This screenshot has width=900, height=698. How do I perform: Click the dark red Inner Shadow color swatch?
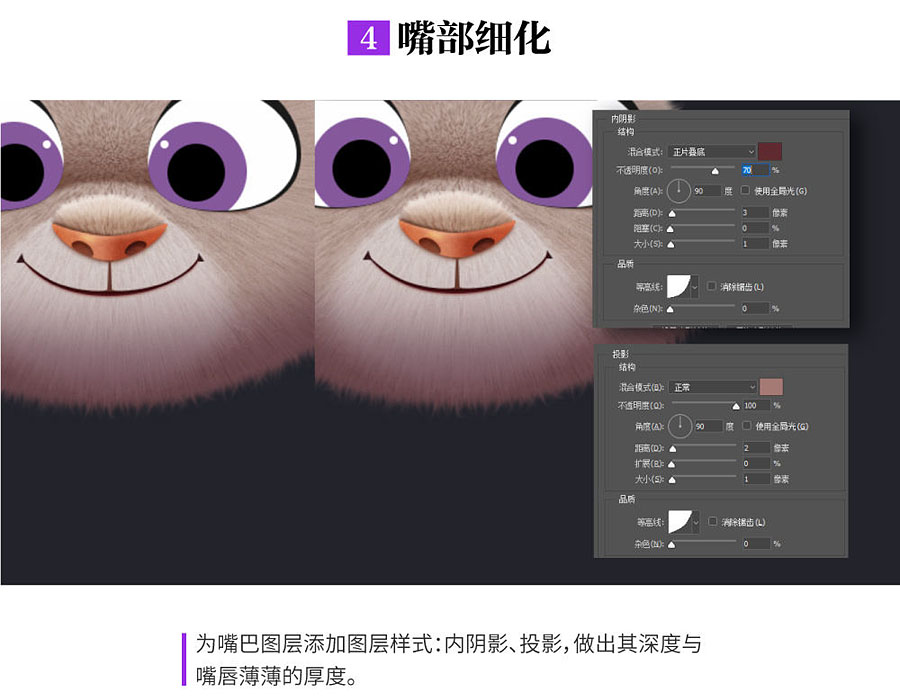(770, 152)
